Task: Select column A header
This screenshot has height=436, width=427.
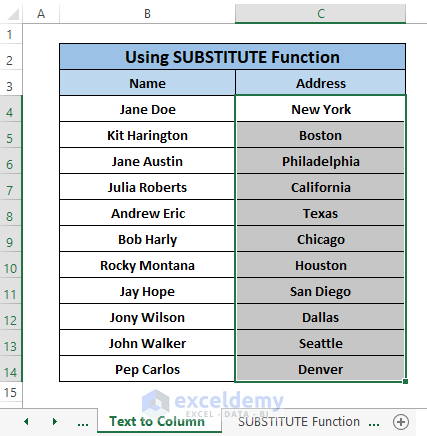Action: click(41, 14)
